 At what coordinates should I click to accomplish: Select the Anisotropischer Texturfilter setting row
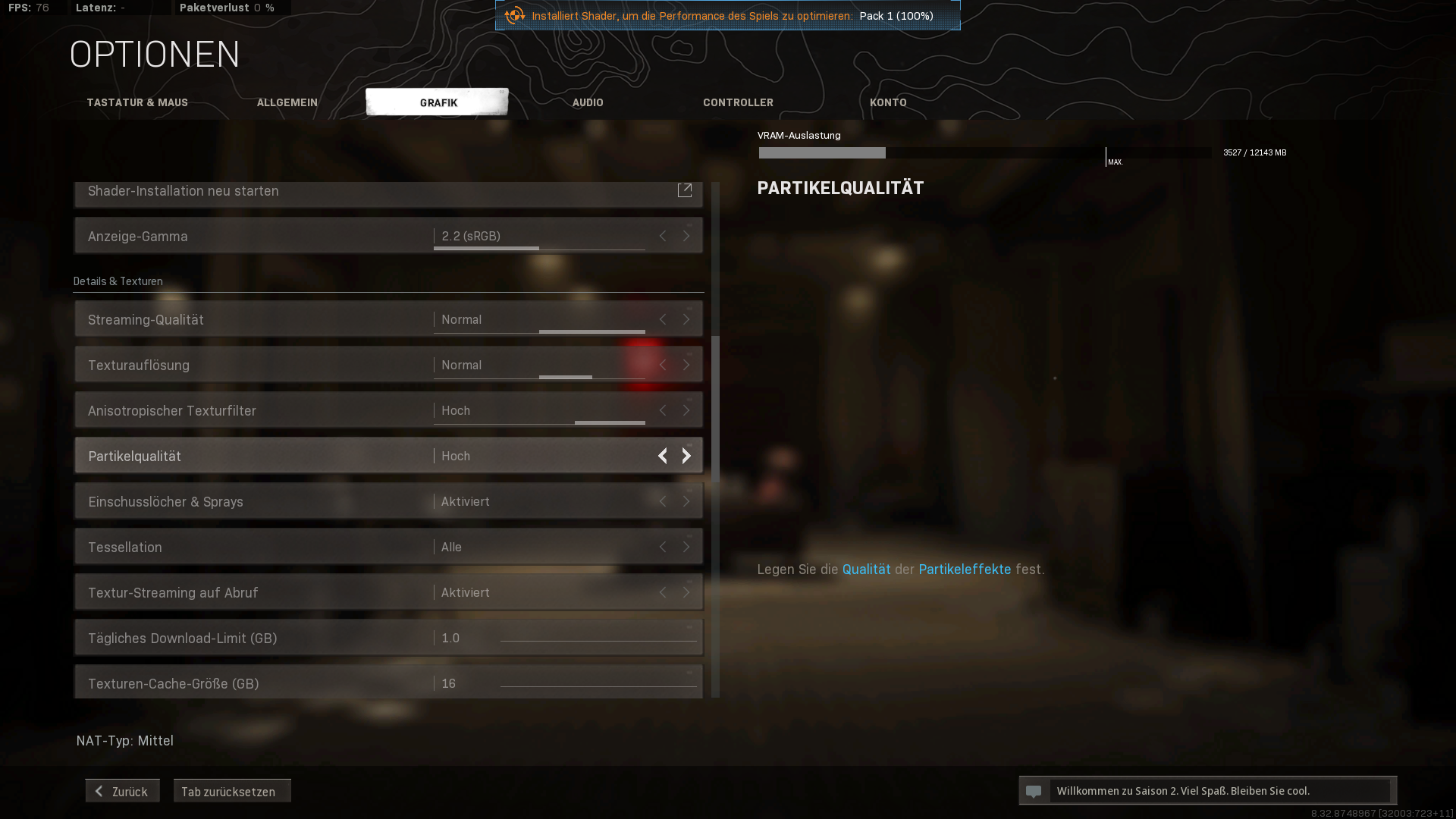point(303,410)
